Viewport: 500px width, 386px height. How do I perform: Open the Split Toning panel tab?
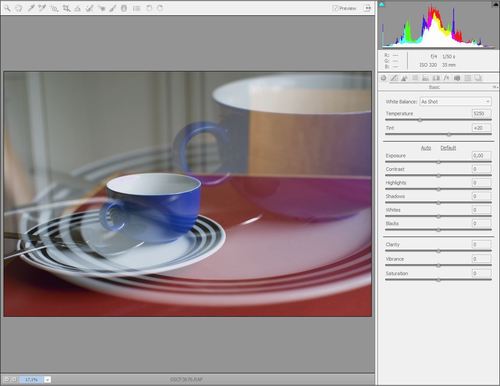pos(425,78)
